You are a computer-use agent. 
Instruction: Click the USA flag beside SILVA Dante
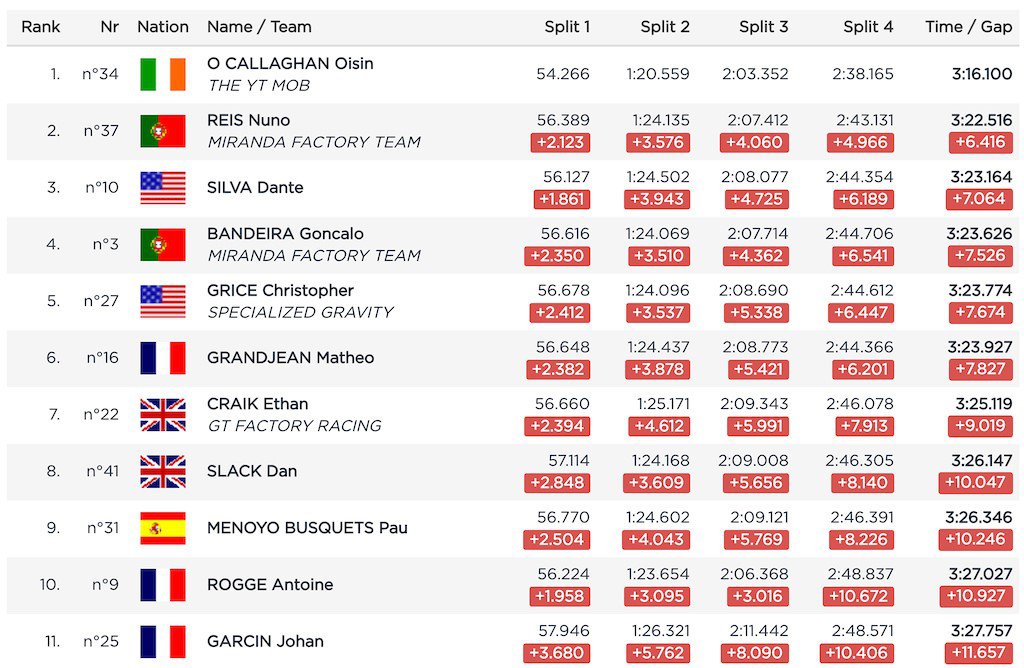coord(163,188)
